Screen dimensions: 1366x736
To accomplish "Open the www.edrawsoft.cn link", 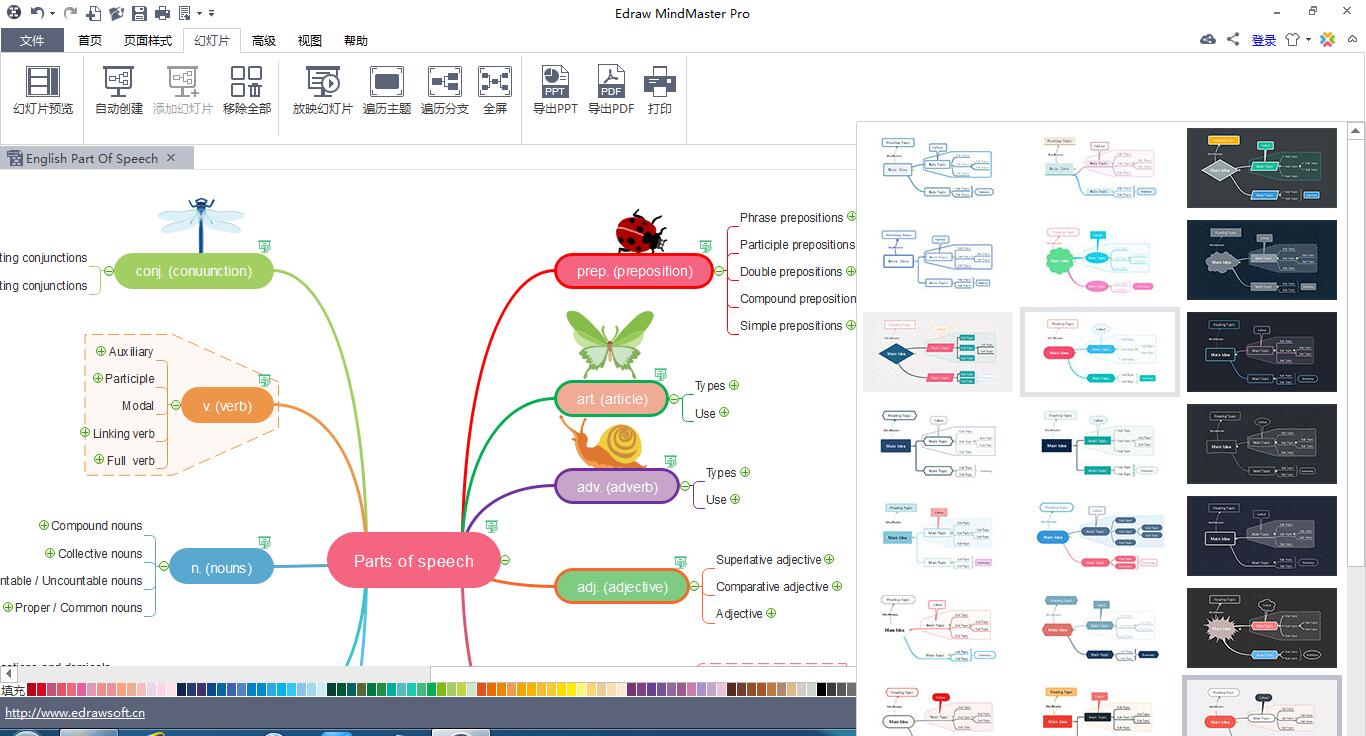I will coord(75,713).
